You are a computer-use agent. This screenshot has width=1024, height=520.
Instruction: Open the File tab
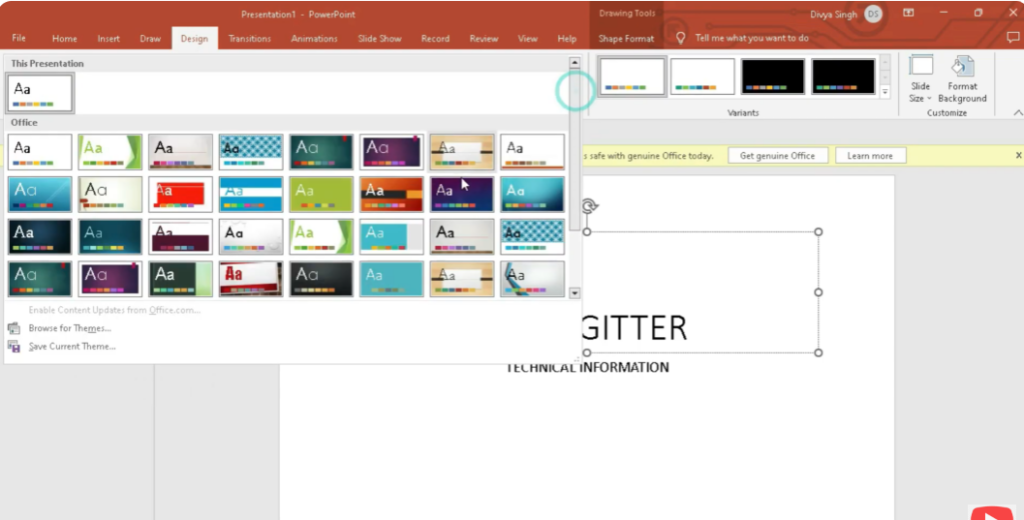coord(19,39)
